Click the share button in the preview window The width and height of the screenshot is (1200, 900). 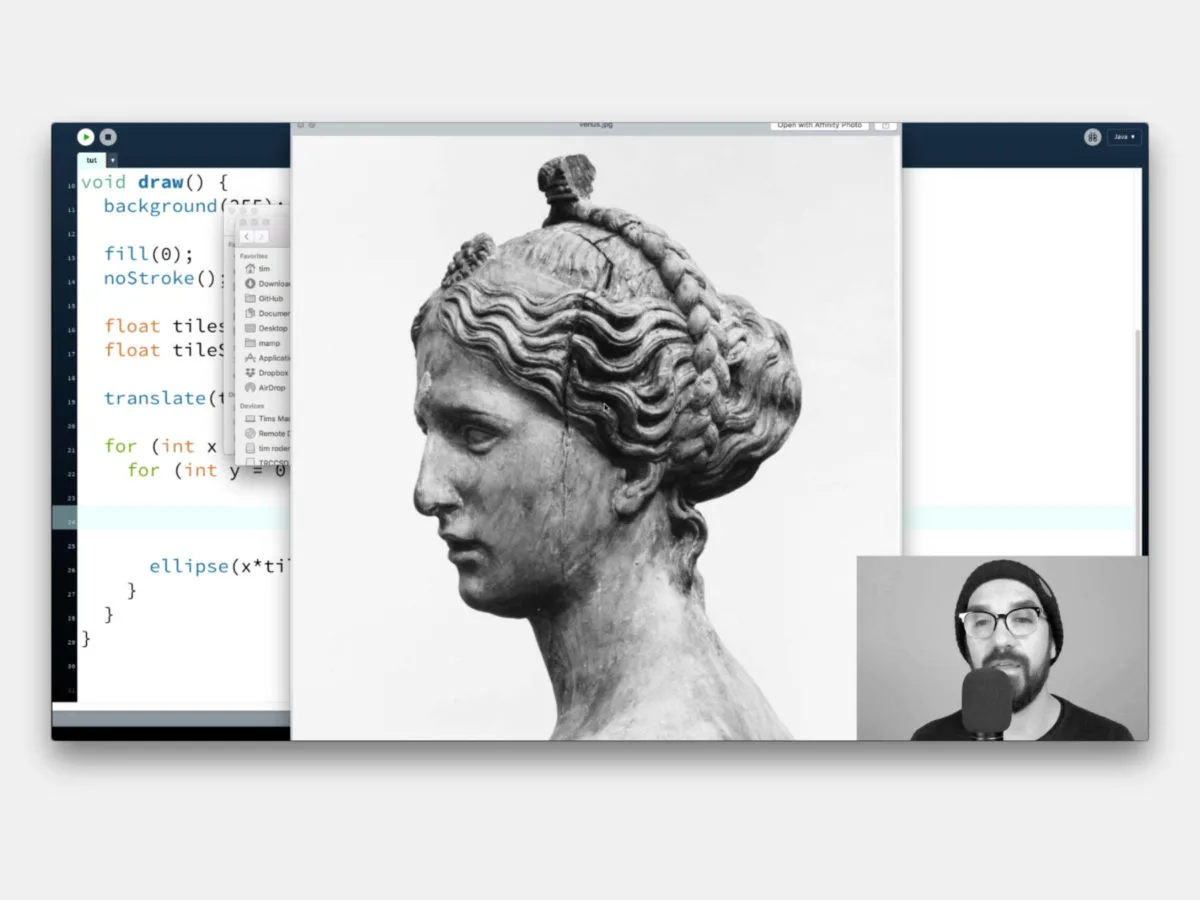click(x=884, y=126)
